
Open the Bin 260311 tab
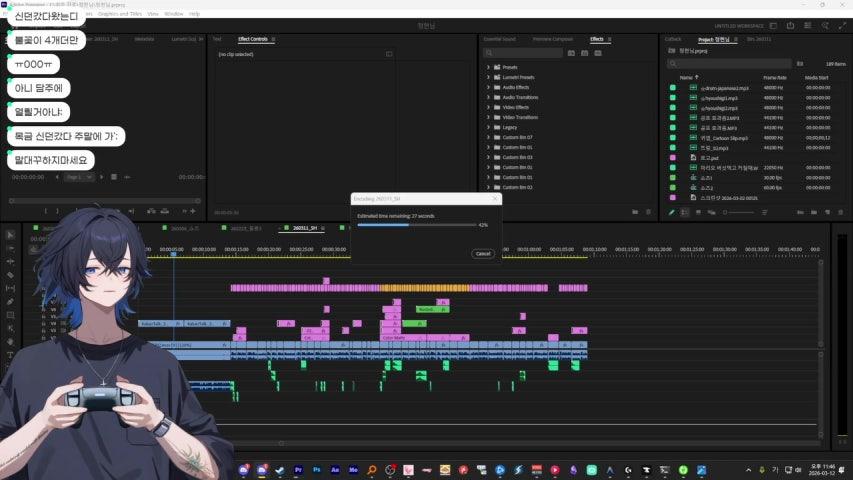759,39
